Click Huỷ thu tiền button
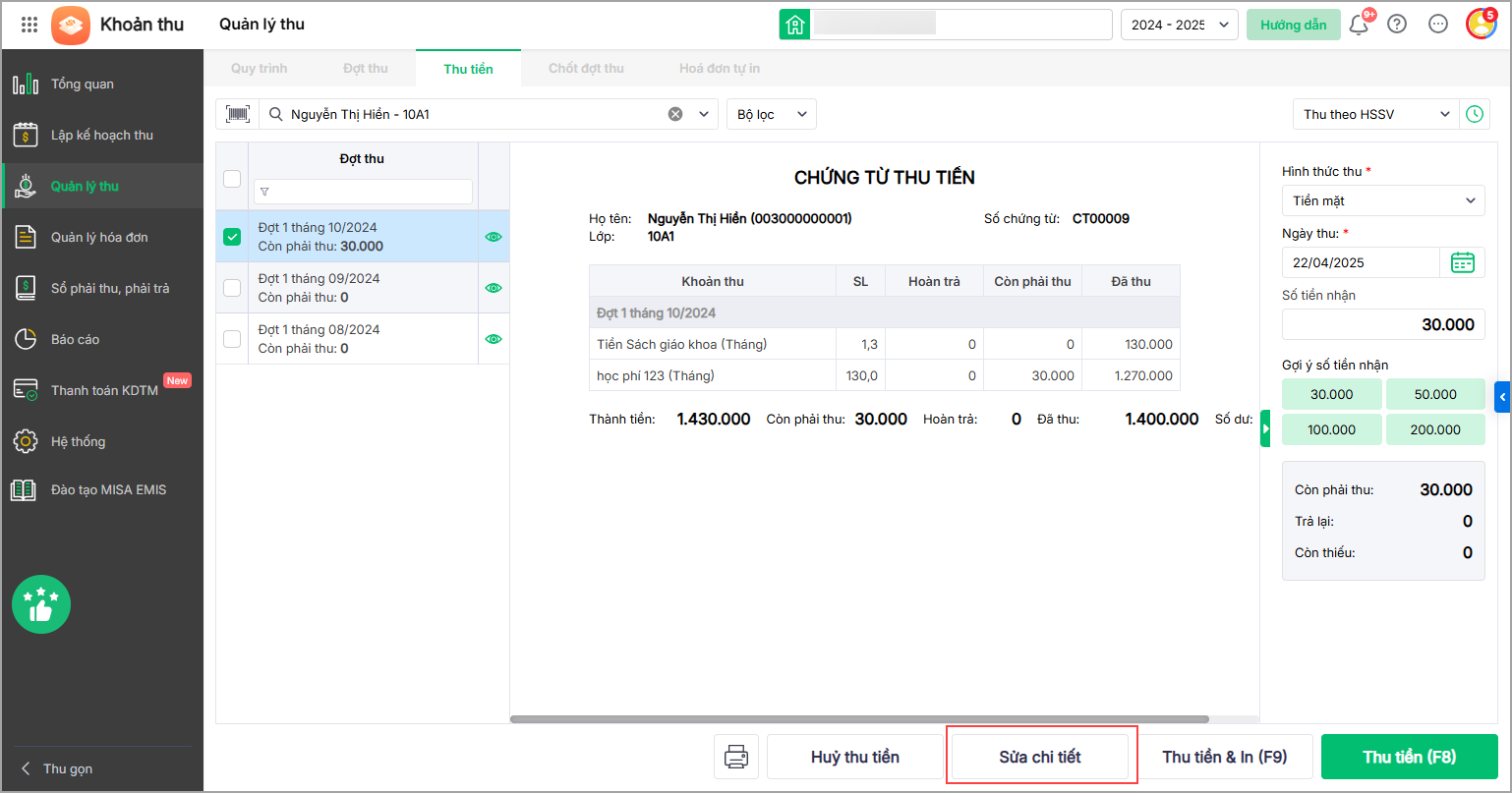The image size is (1512, 793). coord(855,757)
